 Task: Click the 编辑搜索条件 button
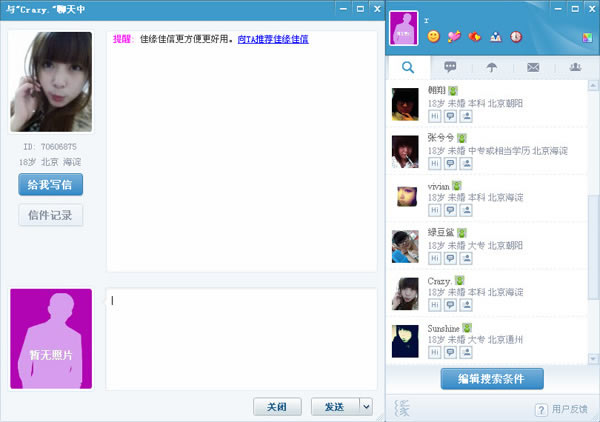492,379
